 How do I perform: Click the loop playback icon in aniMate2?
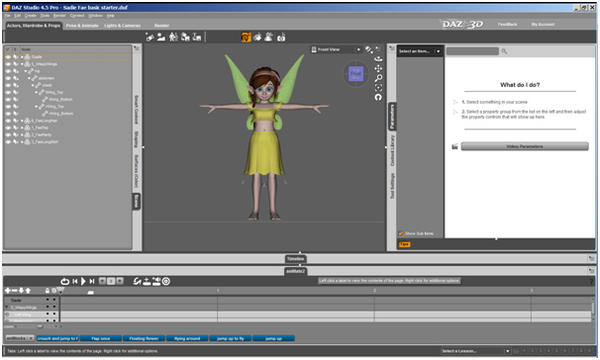(65, 282)
